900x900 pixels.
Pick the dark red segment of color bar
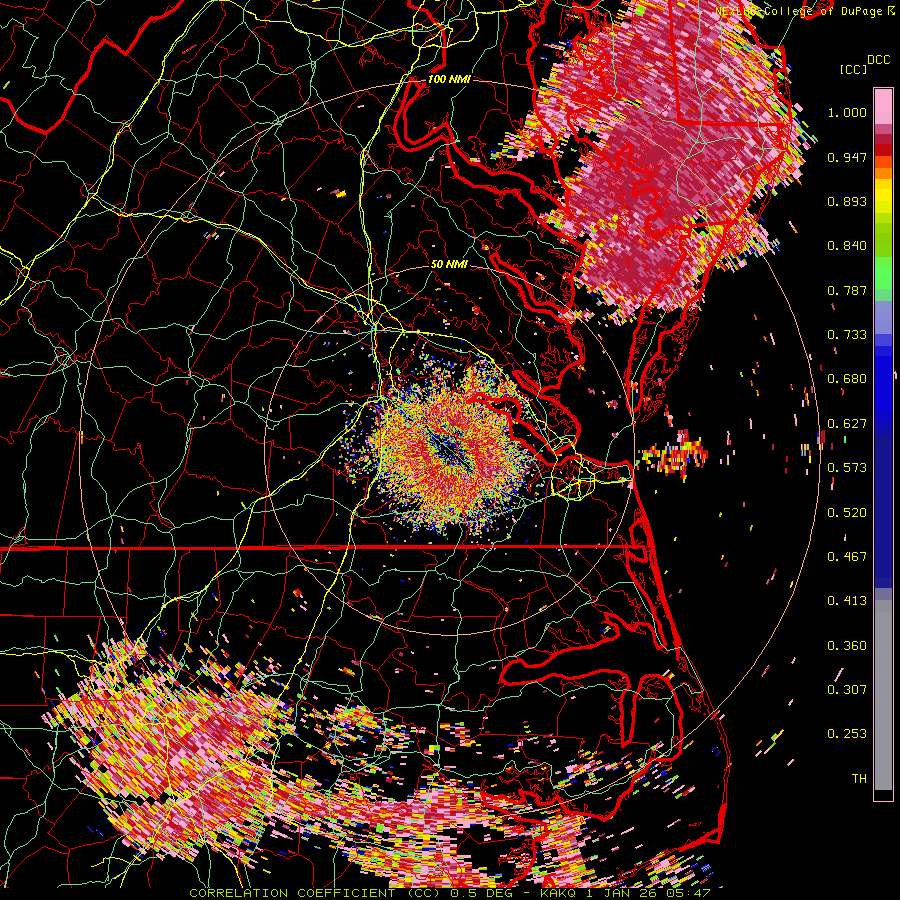click(883, 150)
